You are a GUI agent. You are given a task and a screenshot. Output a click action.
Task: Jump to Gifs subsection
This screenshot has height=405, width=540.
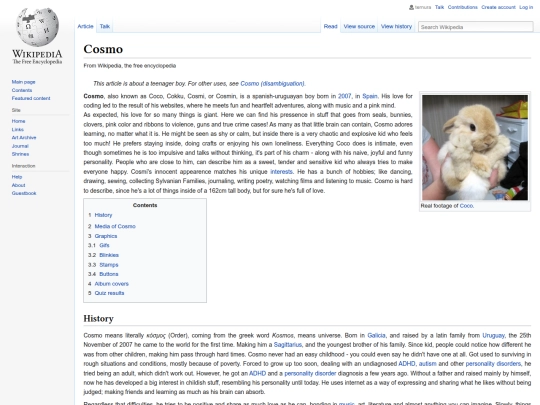[x=104, y=246]
